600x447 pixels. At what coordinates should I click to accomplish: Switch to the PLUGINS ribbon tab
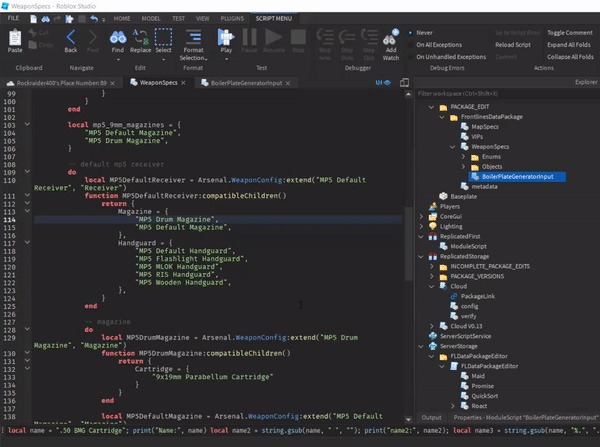(x=232, y=18)
